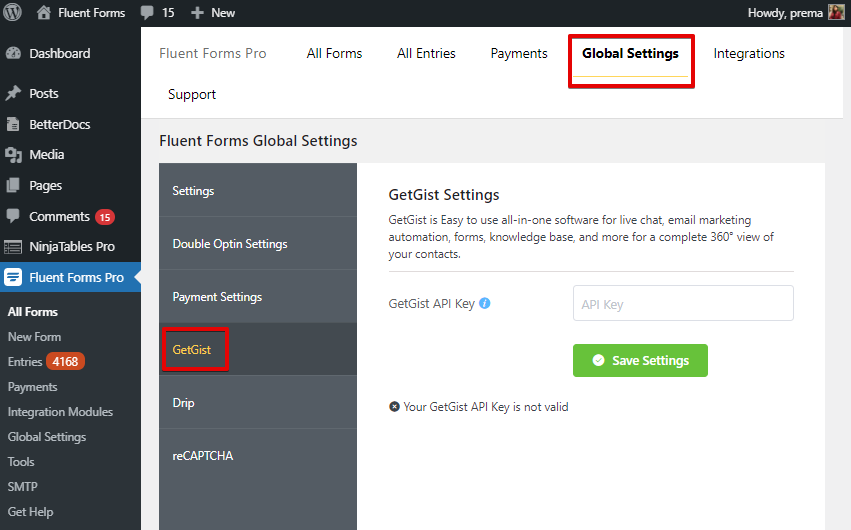This screenshot has width=851, height=530.
Task: Click the 'Your GetGist API Key is not valid' text
Action: point(486,407)
